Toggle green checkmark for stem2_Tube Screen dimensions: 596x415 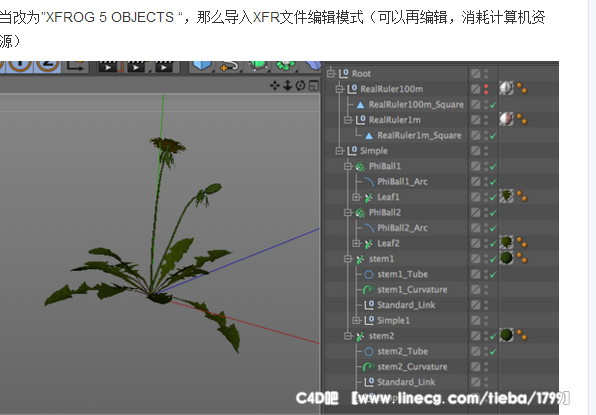click(493, 351)
